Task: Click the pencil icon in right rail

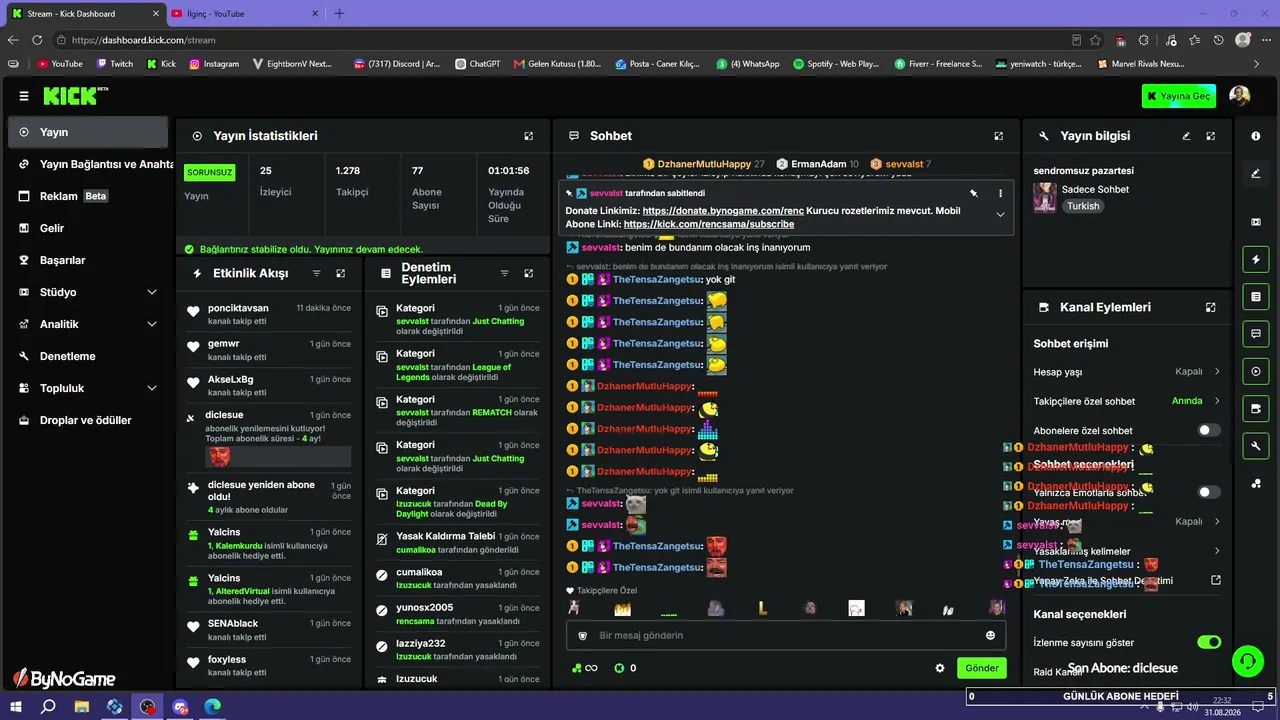Action: (x=1256, y=173)
